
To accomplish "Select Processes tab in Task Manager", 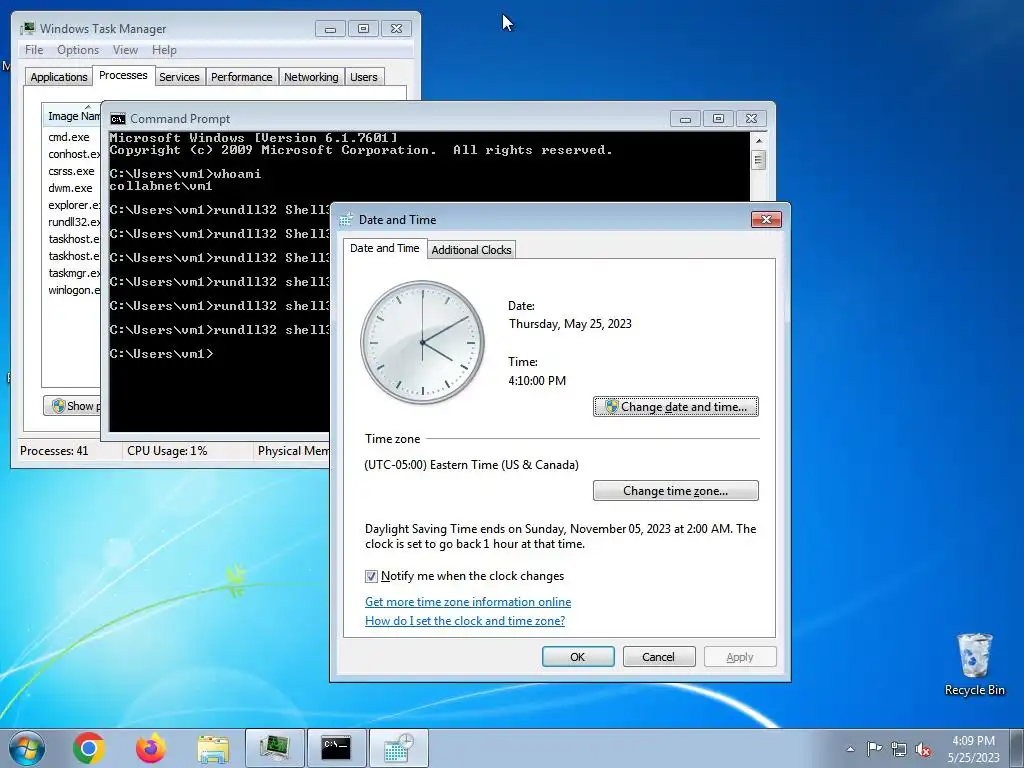I will (x=123, y=75).
